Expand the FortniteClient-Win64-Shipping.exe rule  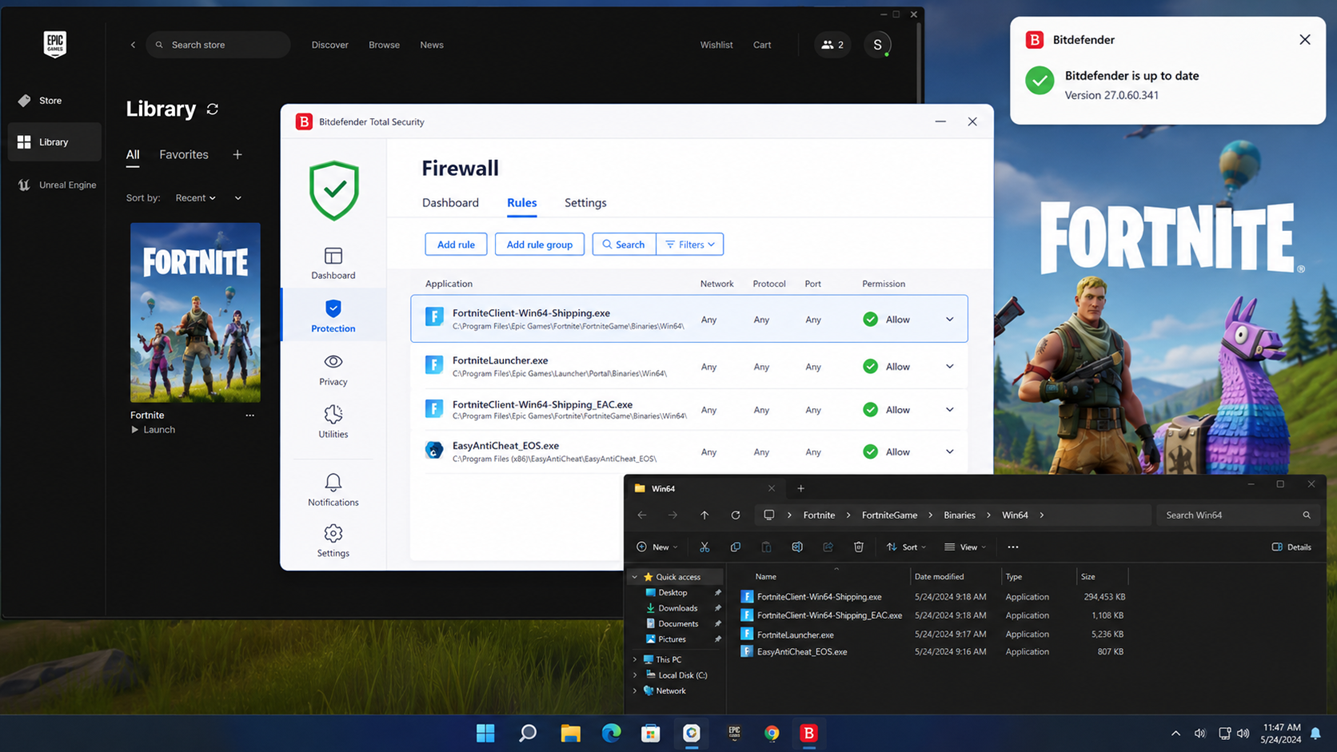(x=949, y=320)
